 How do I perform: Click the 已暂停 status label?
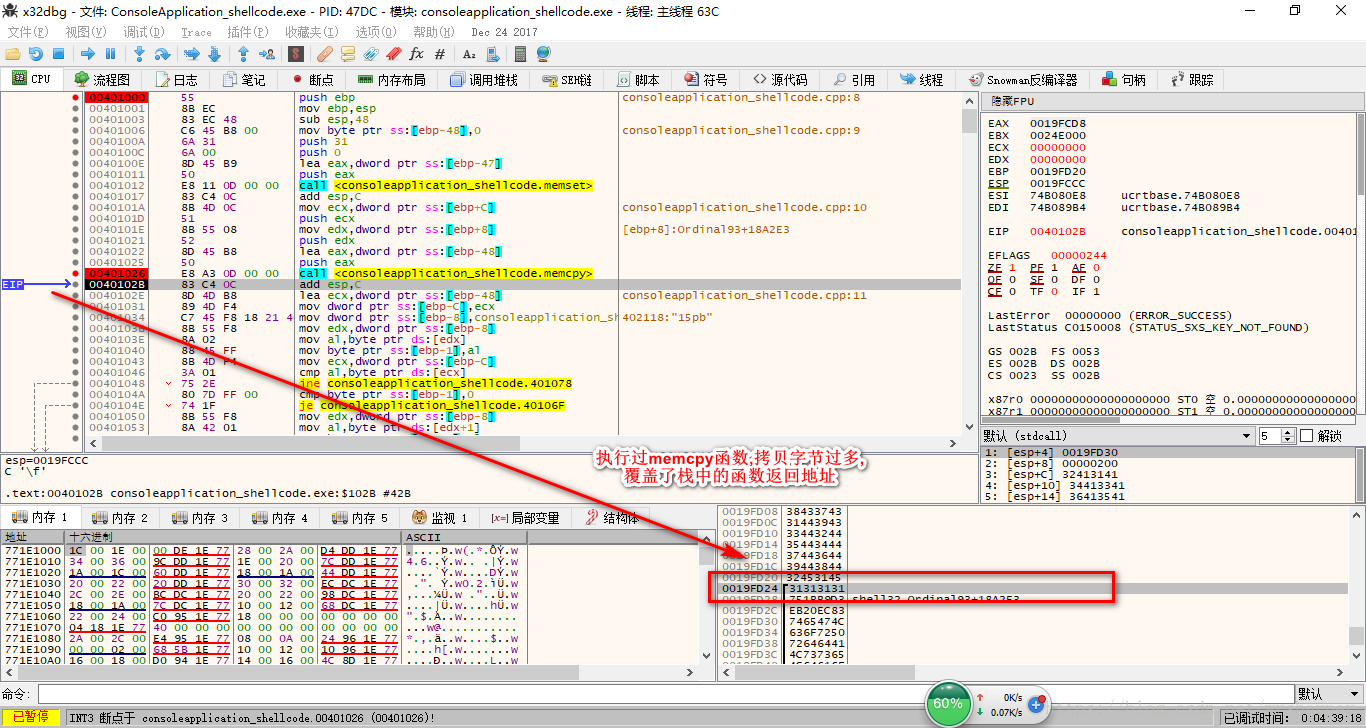pyautogui.click(x=30, y=718)
